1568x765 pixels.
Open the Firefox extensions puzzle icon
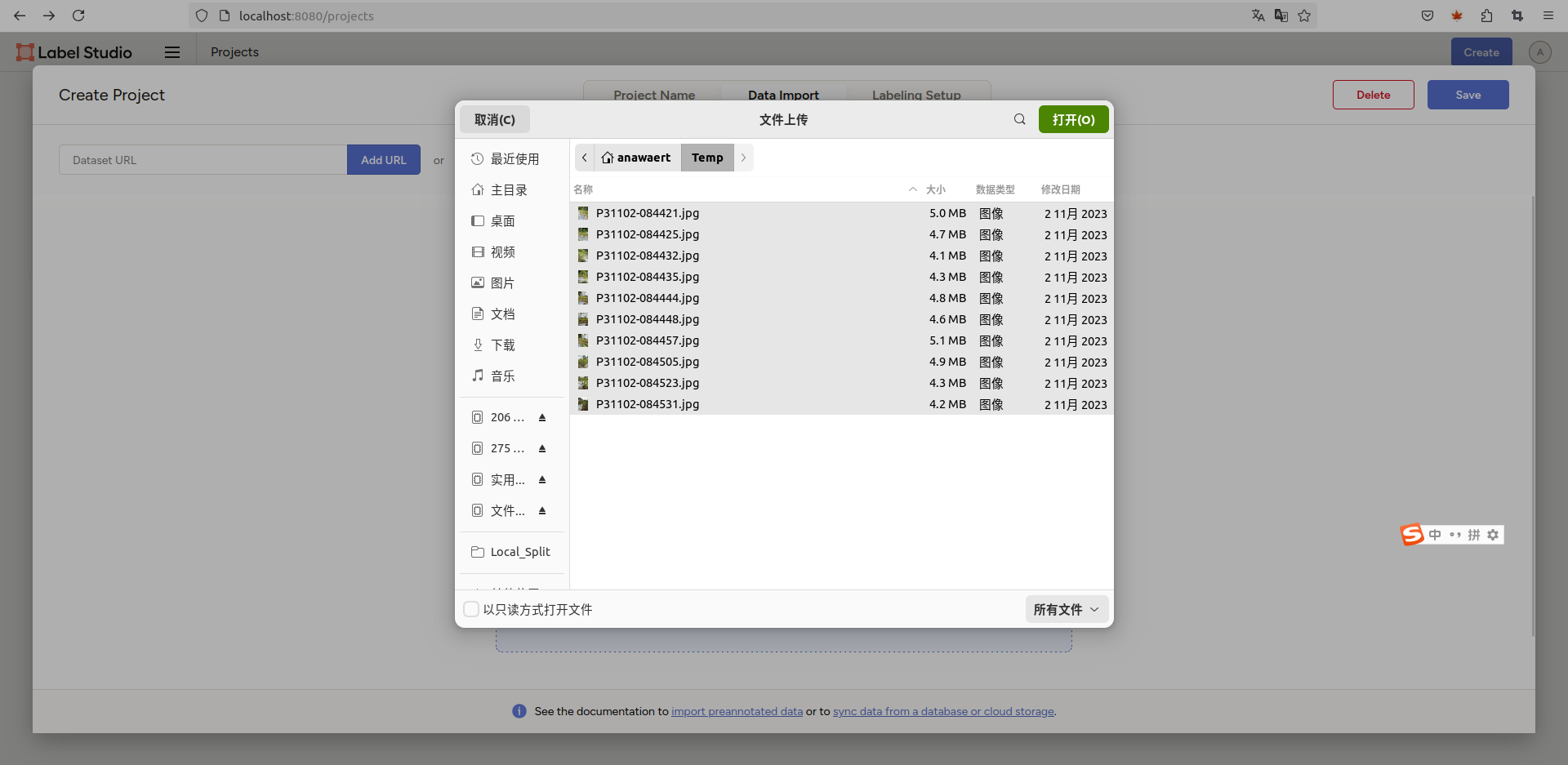(1486, 16)
